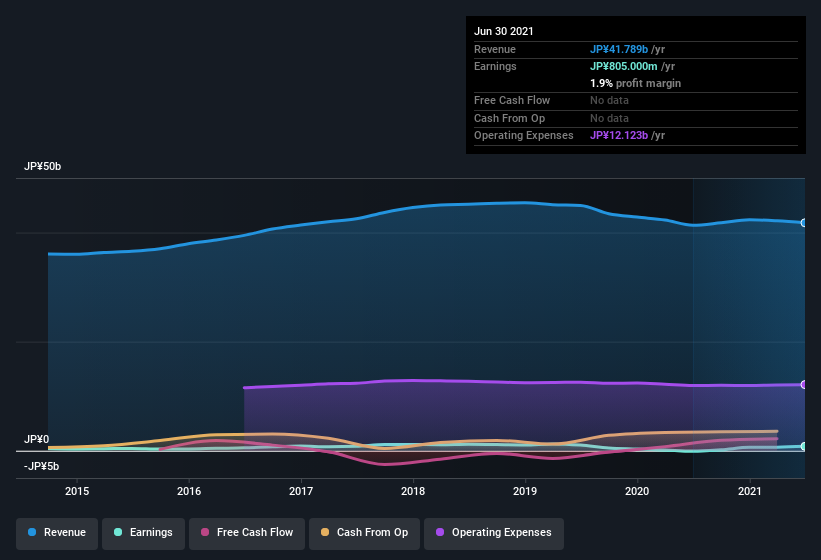Click the Operating Expenses tooltip row label
Viewport: 821px width, 560px height.
[x=524, y=135]
